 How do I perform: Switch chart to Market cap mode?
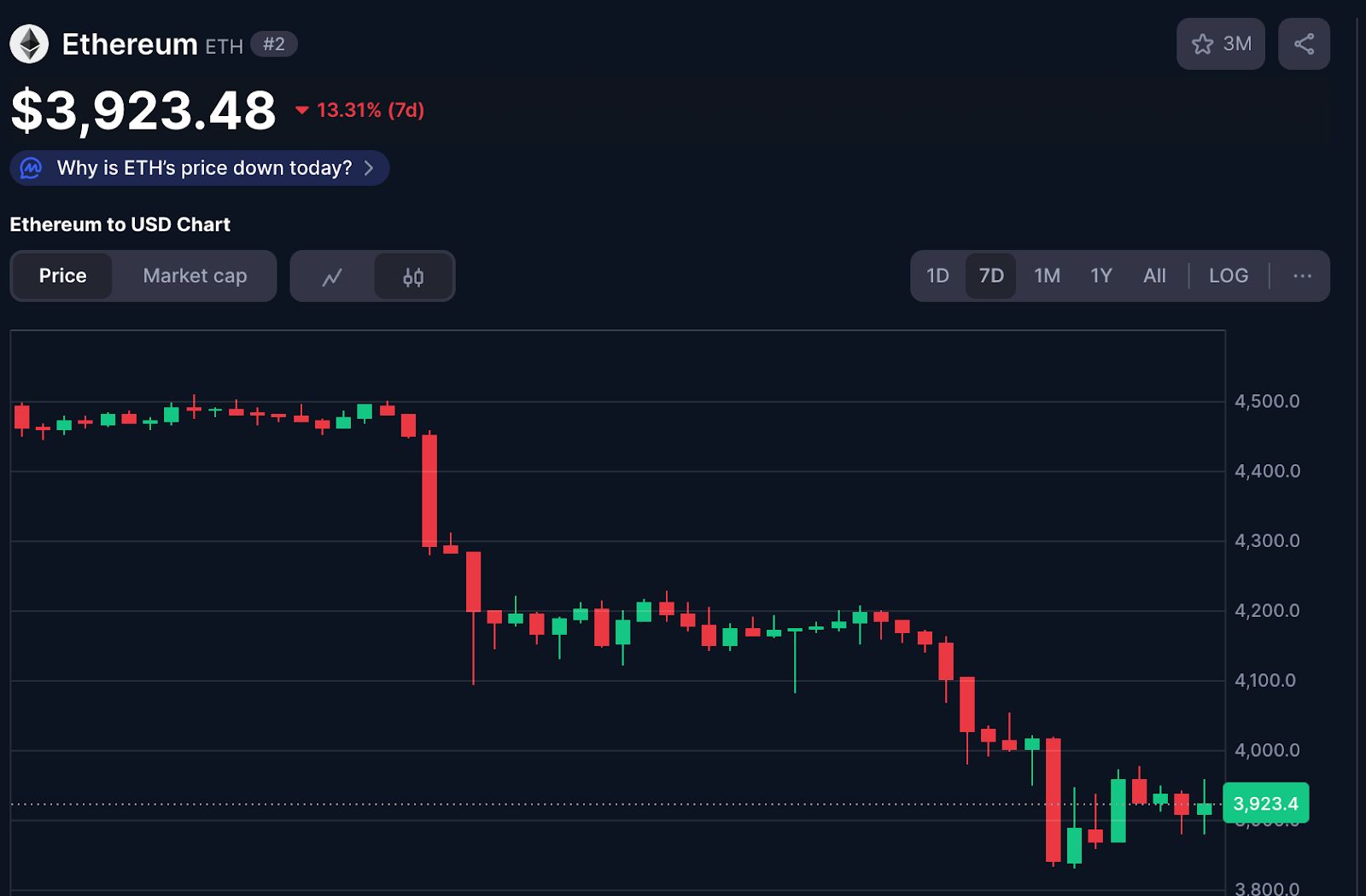(x=195, y=276)
